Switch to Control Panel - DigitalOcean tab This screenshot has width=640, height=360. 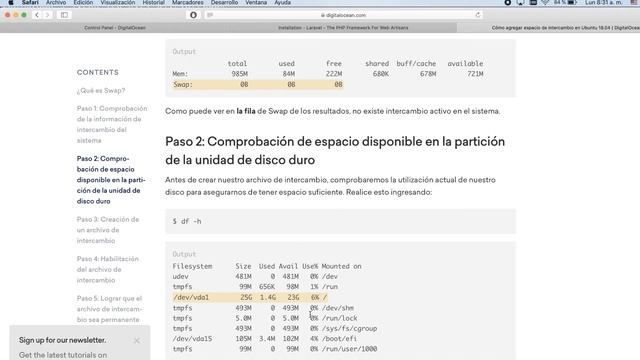coord(115,28)
